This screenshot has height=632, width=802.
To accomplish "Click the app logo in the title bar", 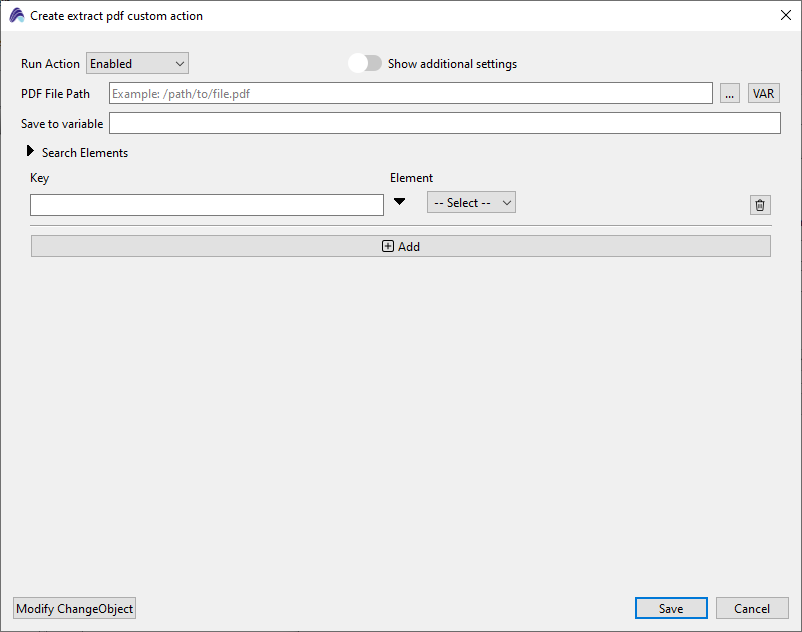I will [16, 16].
